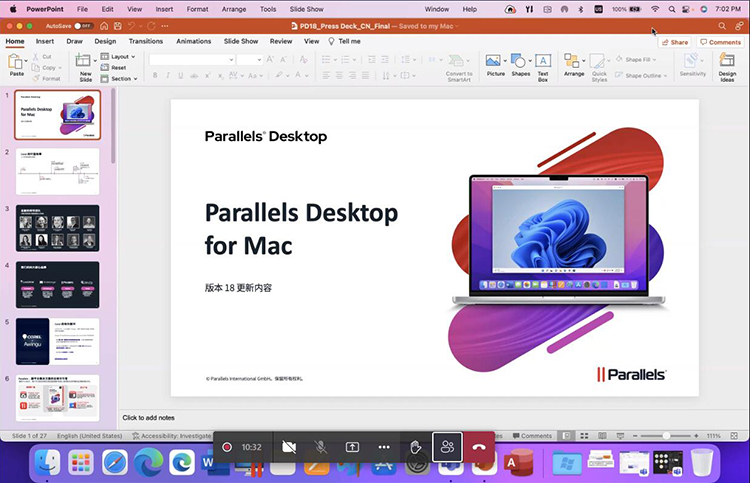Open Microsoft Access from the Dock
The height and width of the screenshot is (483, 750).
(519, 462)
